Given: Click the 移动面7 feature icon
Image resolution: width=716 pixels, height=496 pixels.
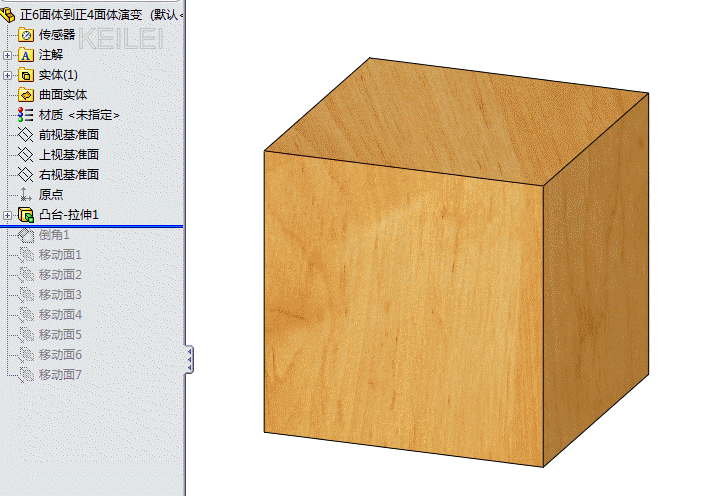Looking at the screenshot, I should [26, 375].
